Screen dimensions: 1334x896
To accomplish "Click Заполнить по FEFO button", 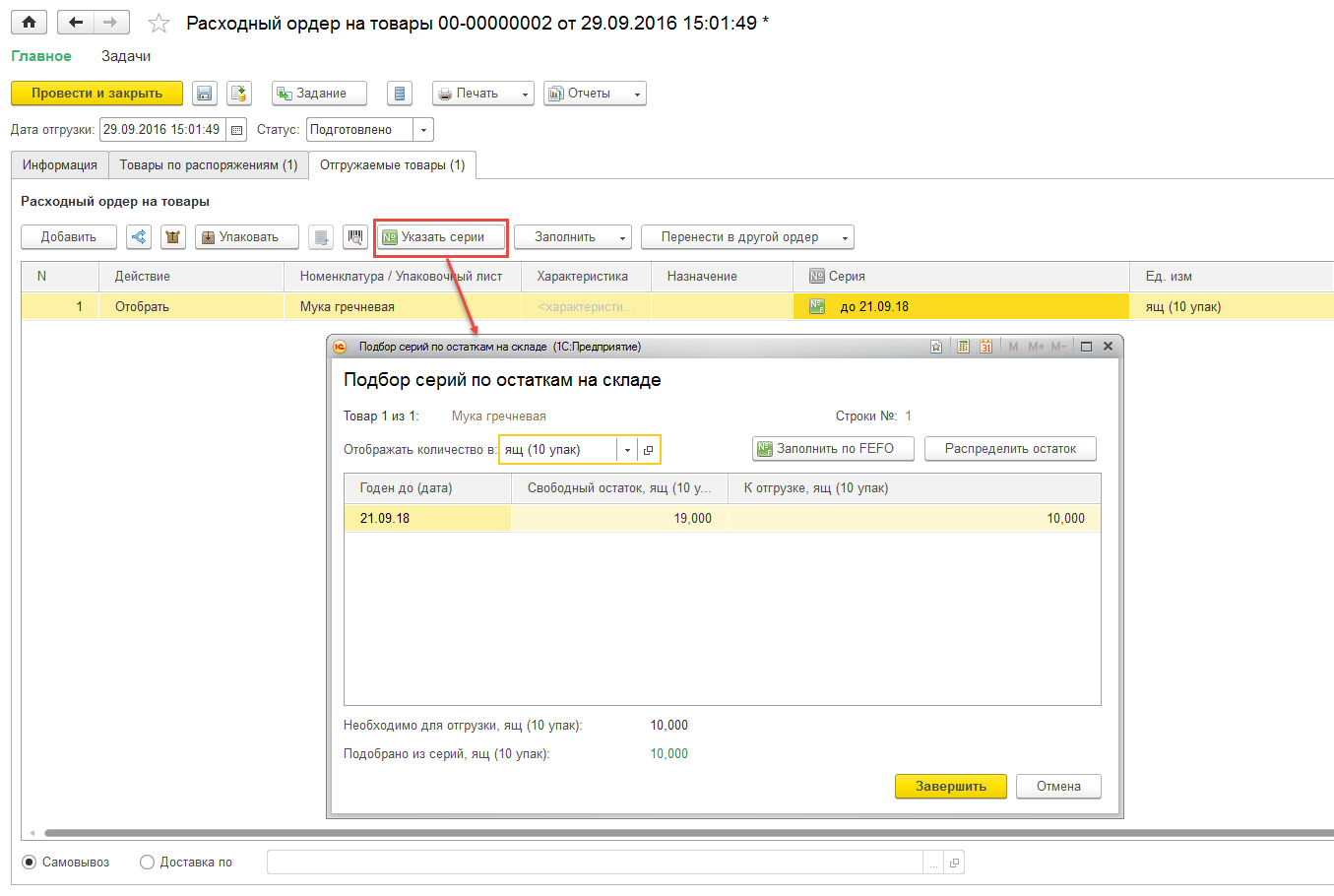I will (834, 449).
